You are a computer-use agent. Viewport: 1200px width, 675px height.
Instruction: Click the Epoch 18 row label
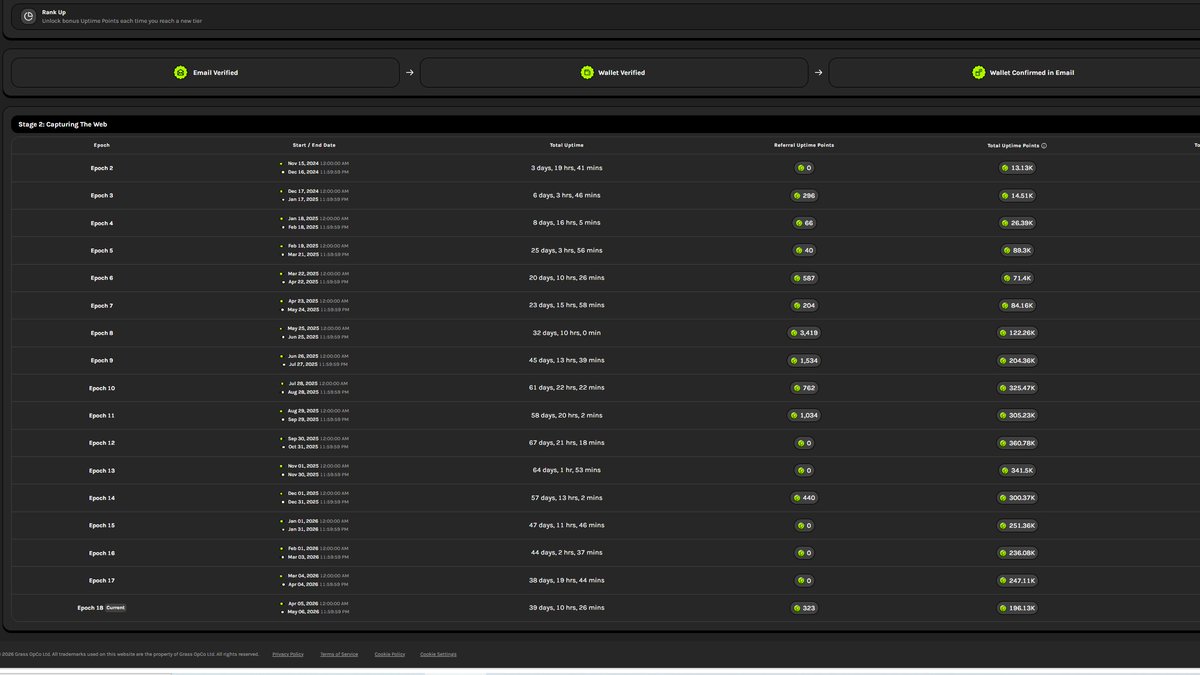[90, 608]
